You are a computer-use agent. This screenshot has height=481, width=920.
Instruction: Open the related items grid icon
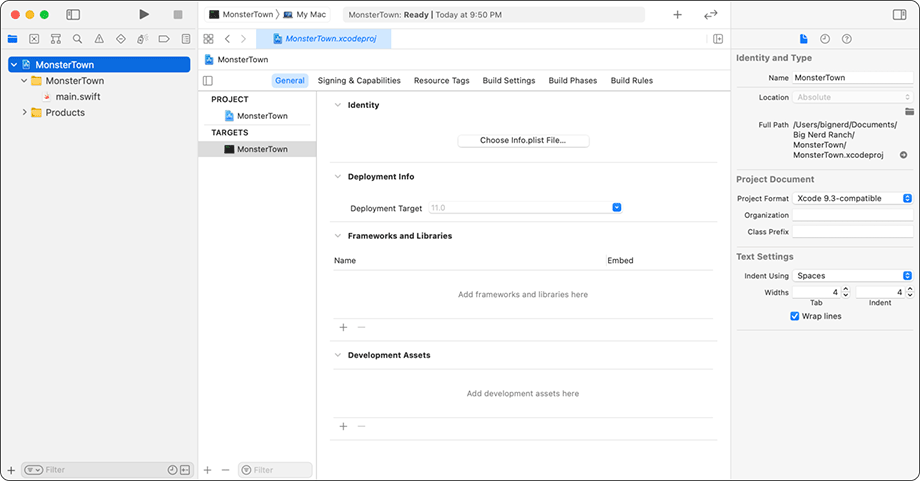(x=208, y=39)
